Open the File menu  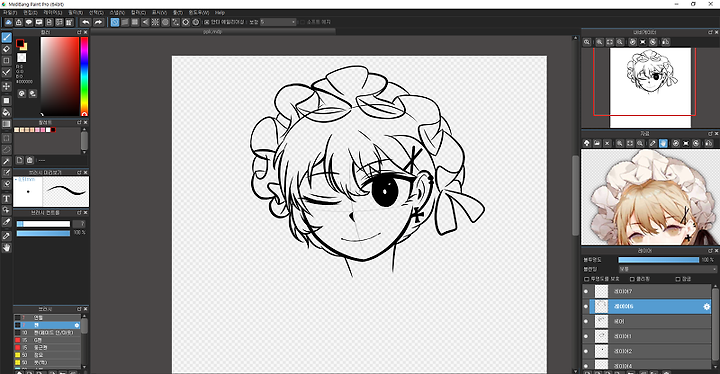point(10,13)
